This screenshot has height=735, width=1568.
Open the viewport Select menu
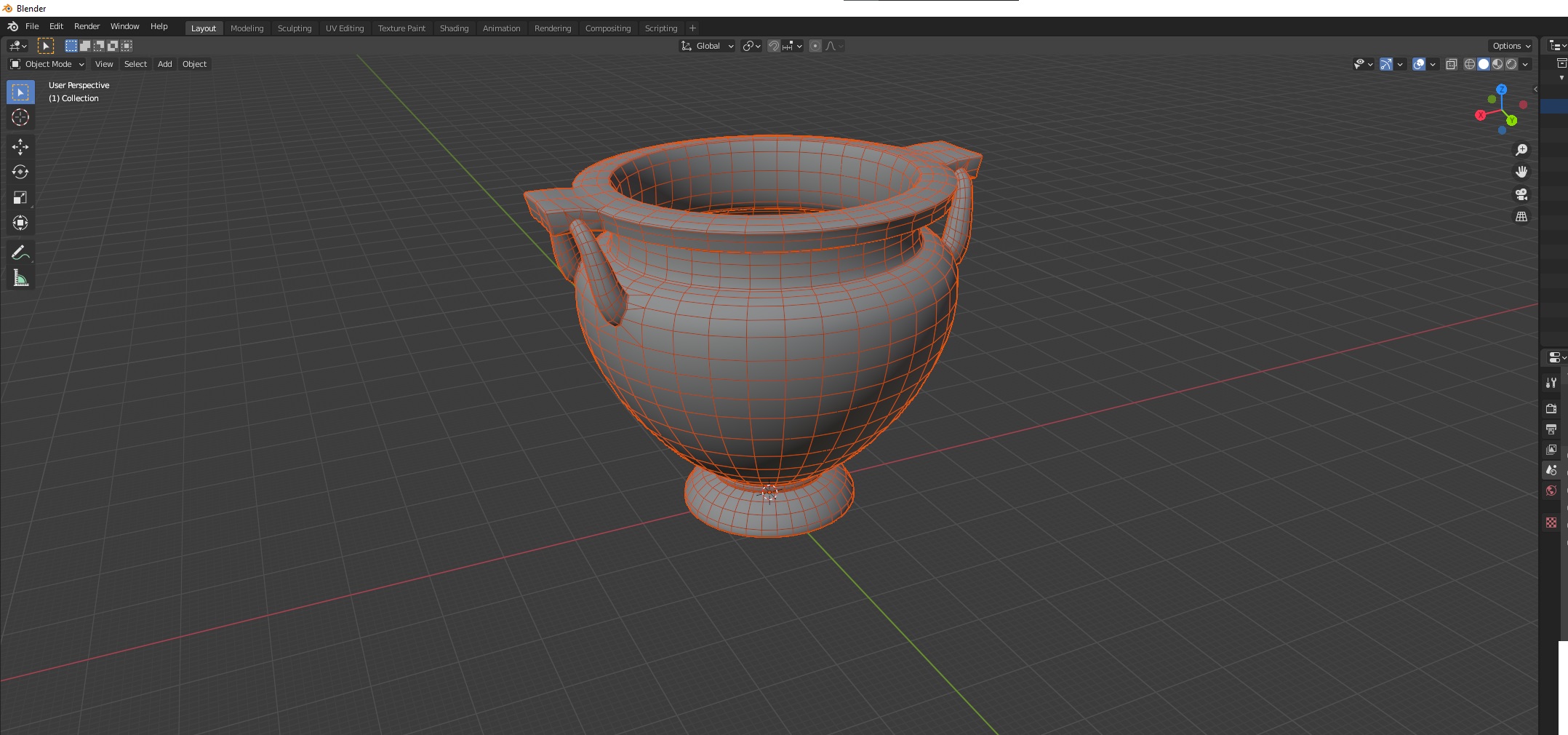[135, 64]
